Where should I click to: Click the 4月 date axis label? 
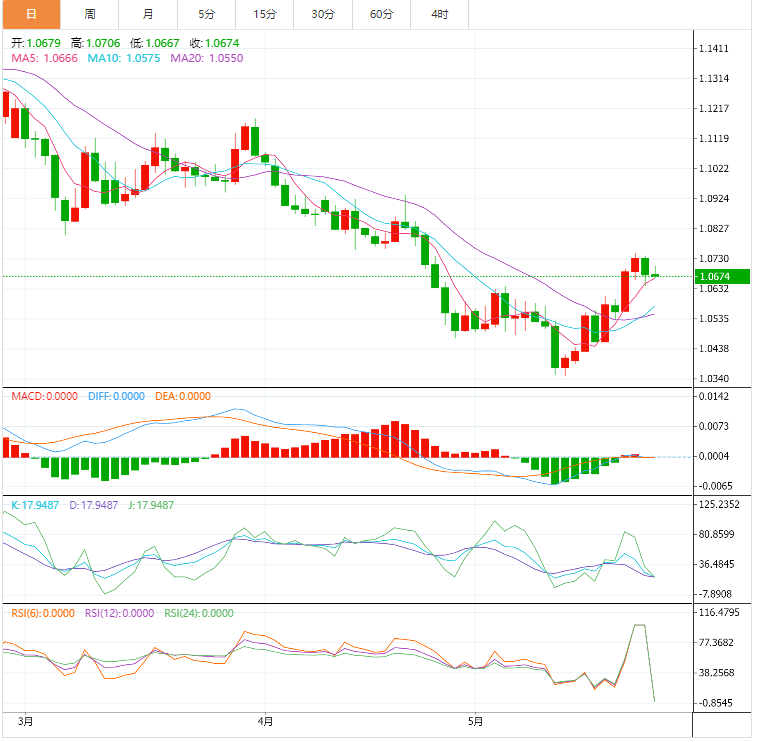265,722
